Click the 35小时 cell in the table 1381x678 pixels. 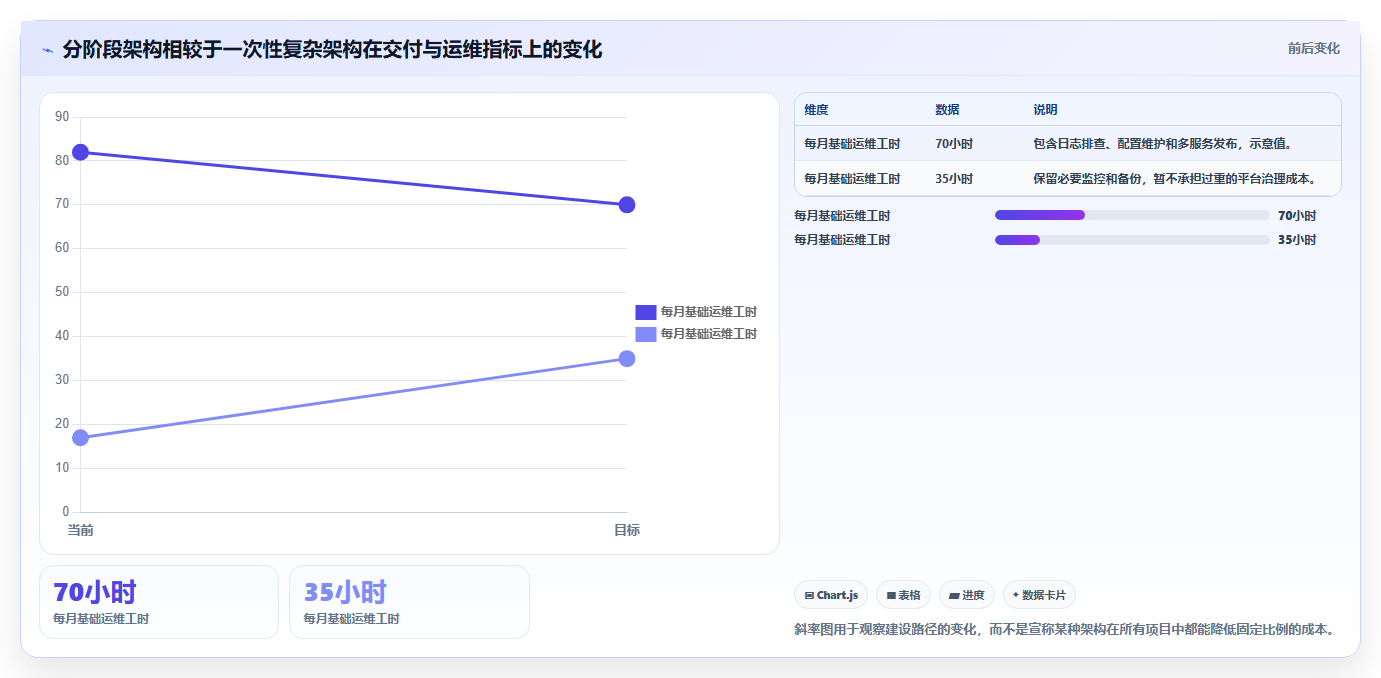tap(954, 179)
